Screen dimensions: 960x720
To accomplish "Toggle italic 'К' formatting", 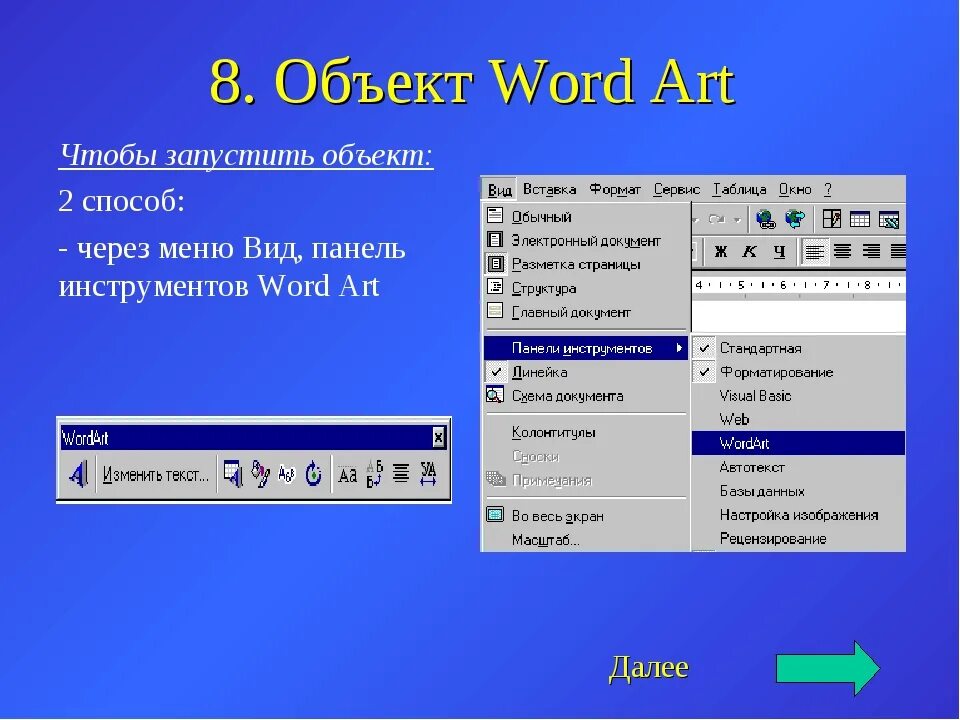I will 749,251.
